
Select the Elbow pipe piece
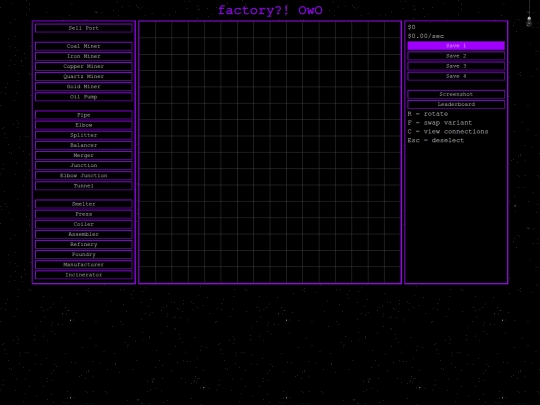[x=84, y=125]
